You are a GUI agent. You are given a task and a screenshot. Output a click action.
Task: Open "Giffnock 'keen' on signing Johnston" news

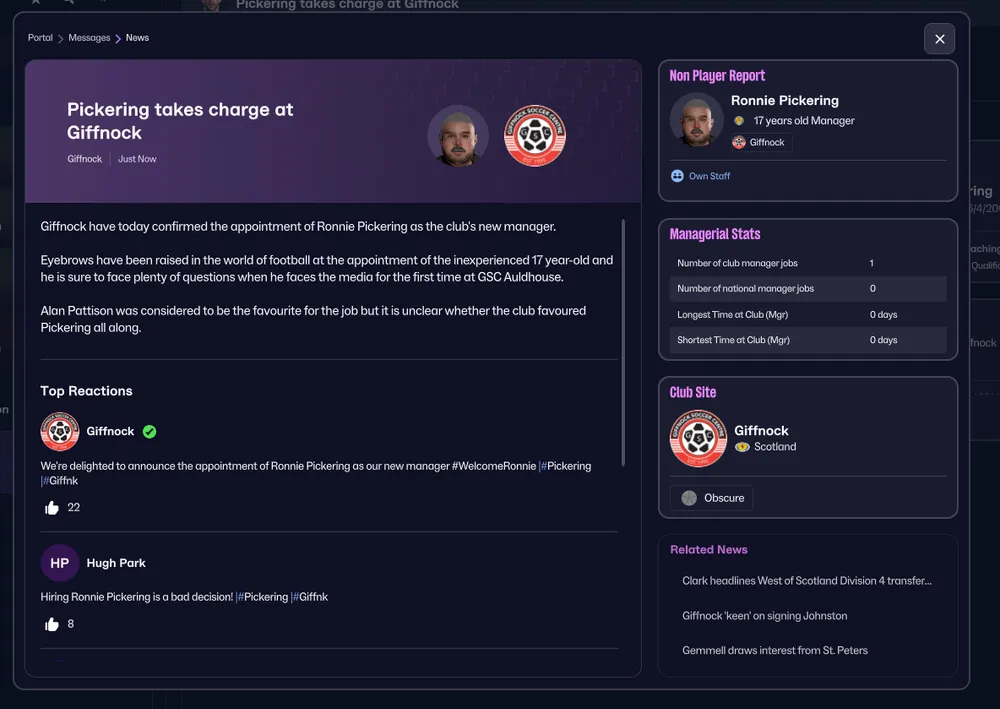tap(764, 616)
